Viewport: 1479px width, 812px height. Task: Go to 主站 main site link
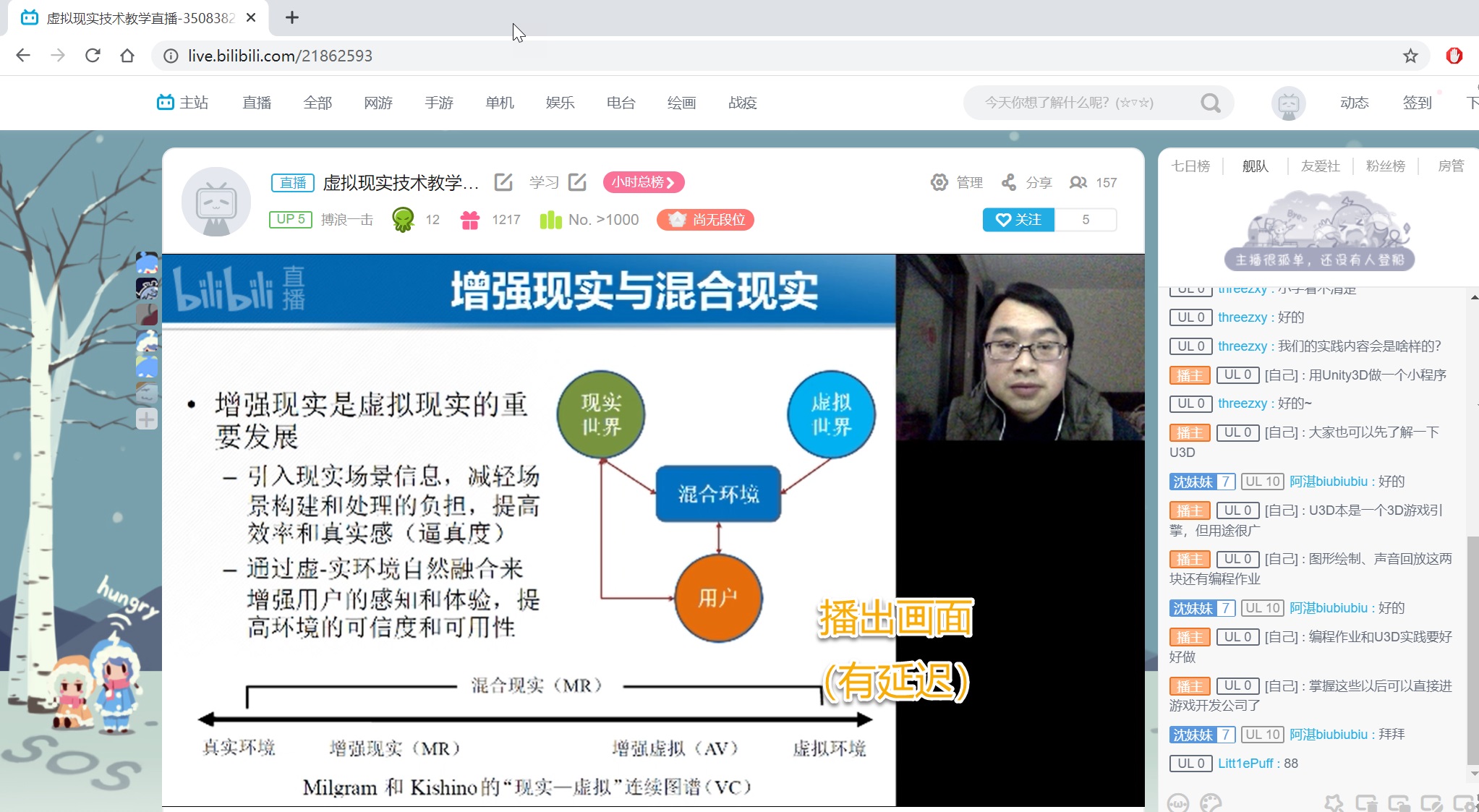[183, 103]
